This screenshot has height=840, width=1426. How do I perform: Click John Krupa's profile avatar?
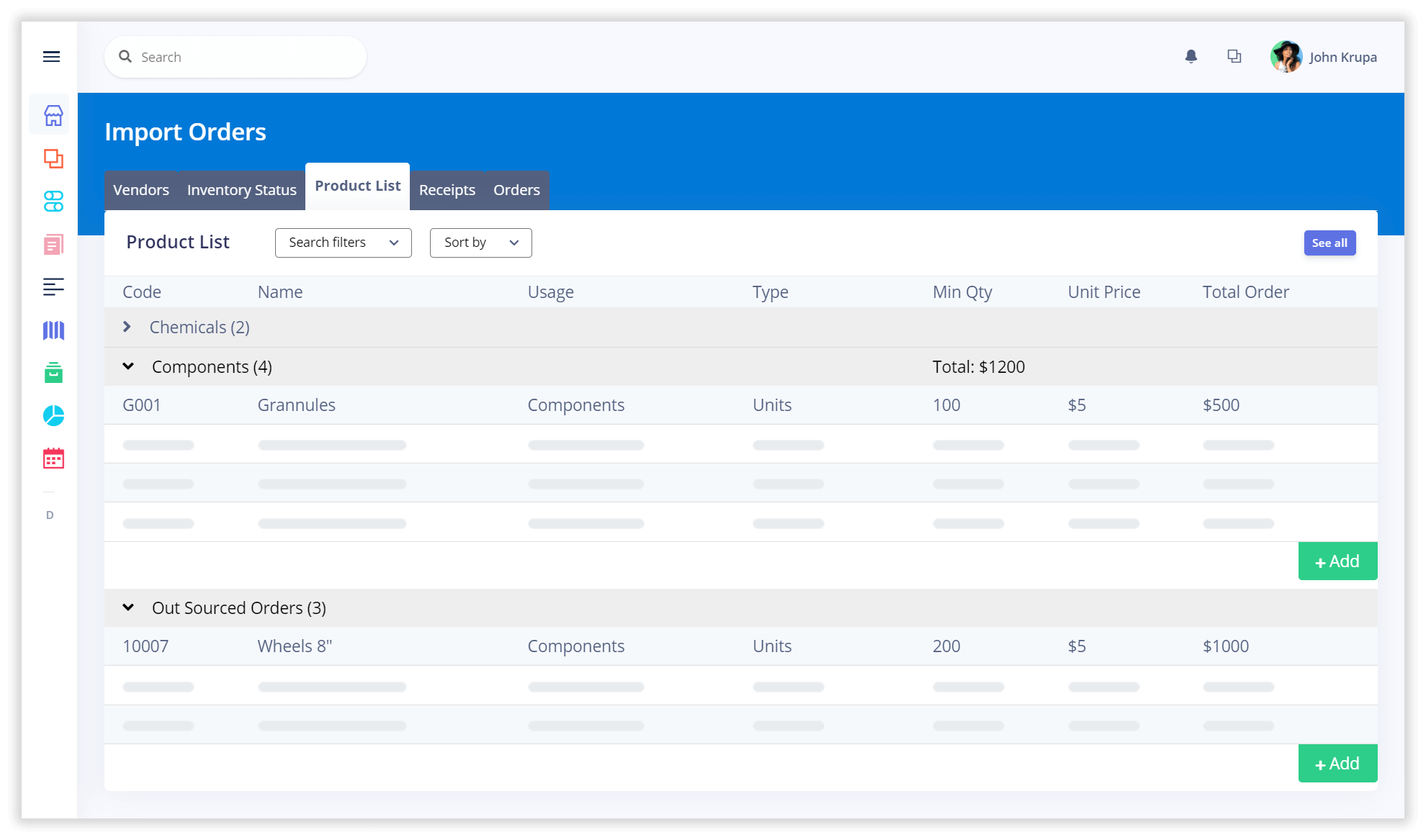pyautogui.click(x=1286, y=57)
